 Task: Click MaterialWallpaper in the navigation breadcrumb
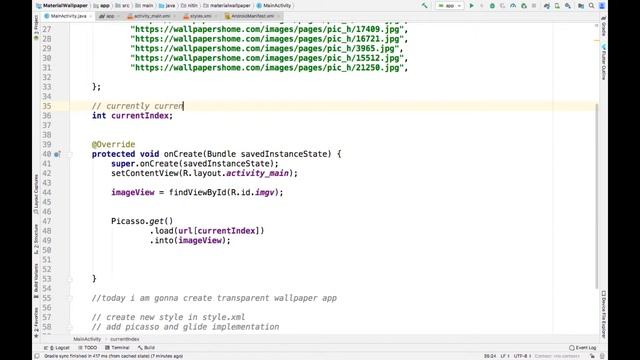62,6
